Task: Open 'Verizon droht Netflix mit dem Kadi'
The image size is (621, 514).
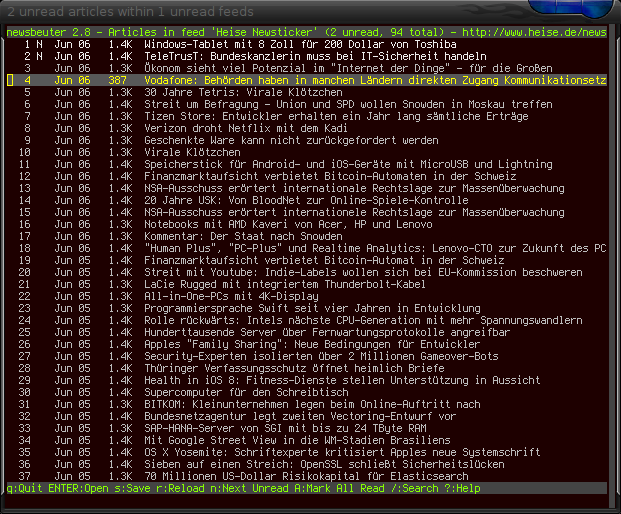Action: pos(307,128)
